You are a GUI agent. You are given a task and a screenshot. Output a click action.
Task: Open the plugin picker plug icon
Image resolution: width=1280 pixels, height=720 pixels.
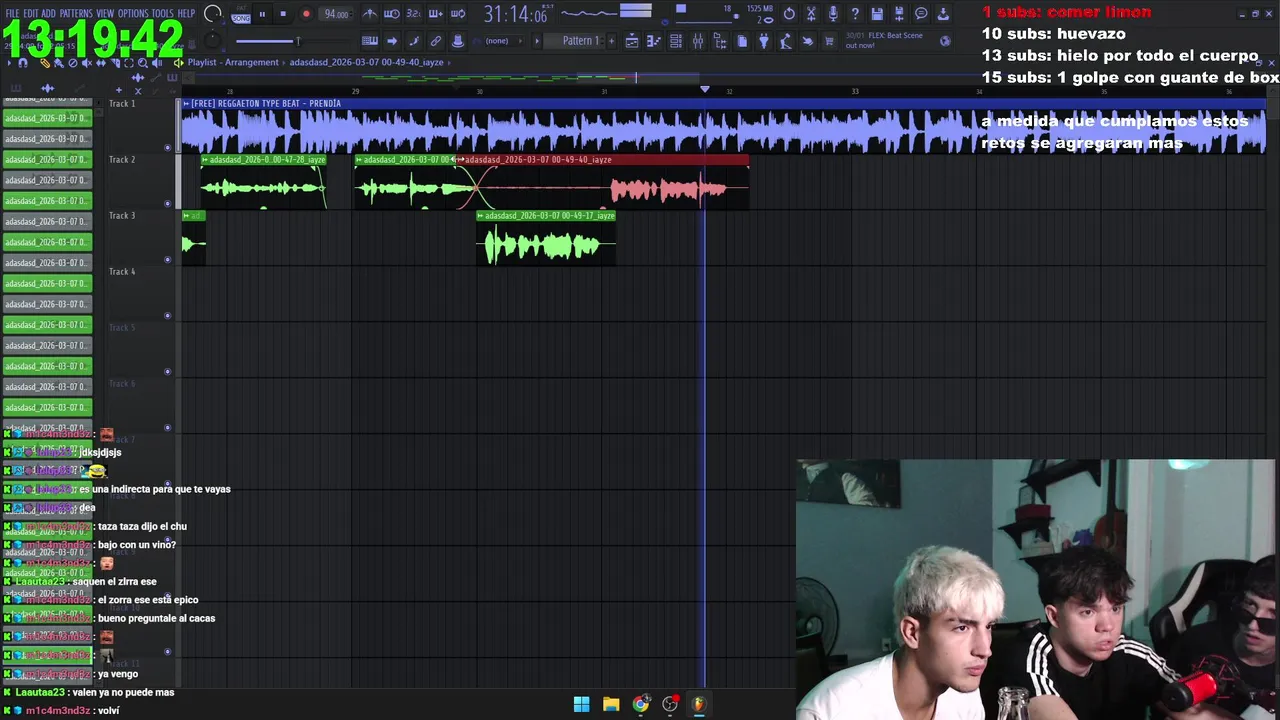pos(764,41)
